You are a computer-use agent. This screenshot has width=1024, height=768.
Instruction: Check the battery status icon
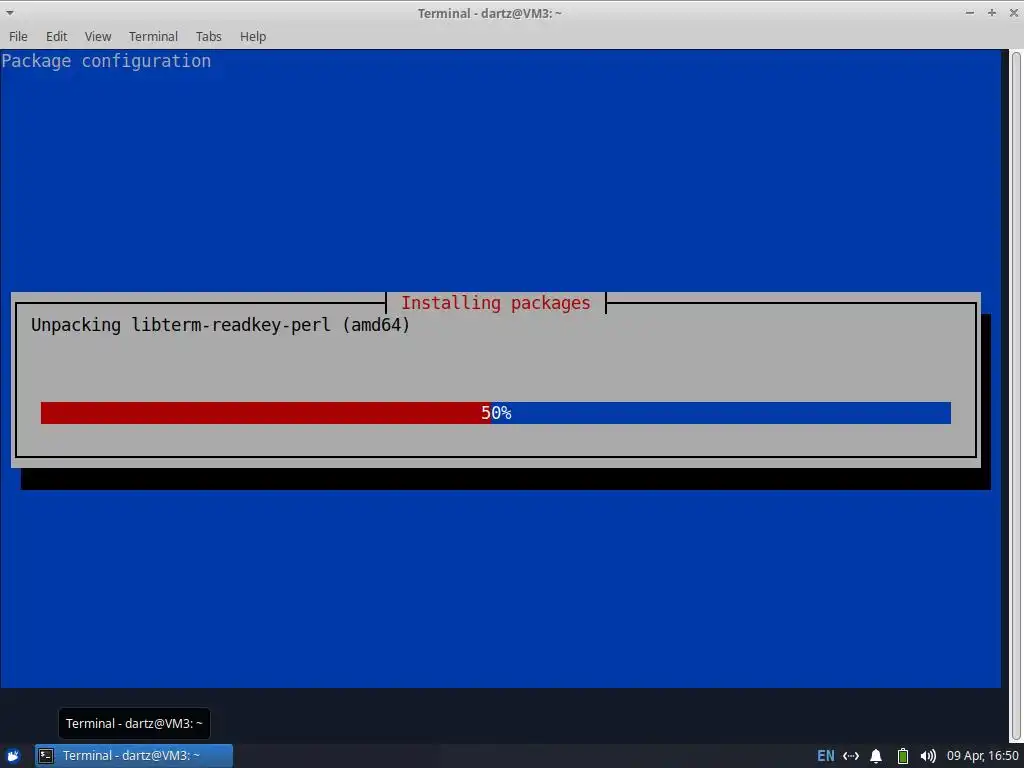(x=903, y=756)
